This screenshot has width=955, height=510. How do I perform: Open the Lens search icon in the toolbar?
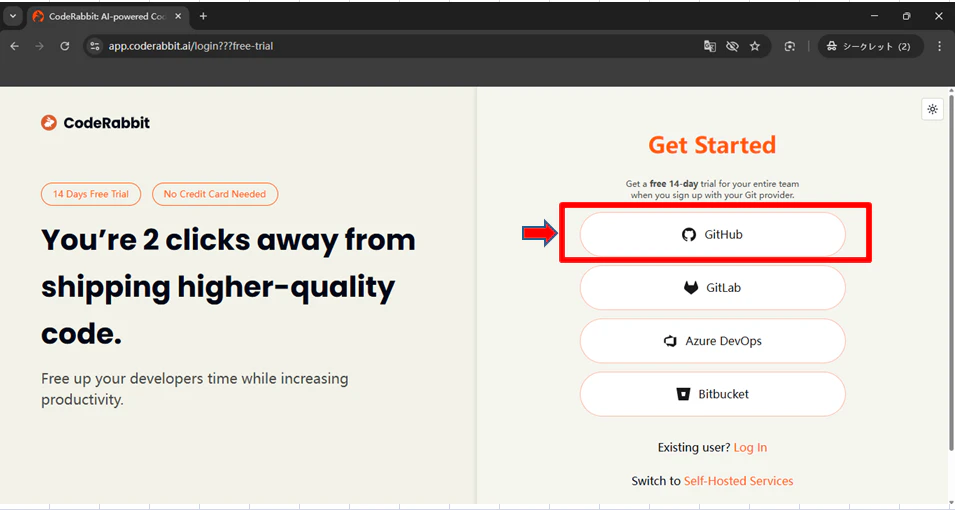click(x=790, y=46)
